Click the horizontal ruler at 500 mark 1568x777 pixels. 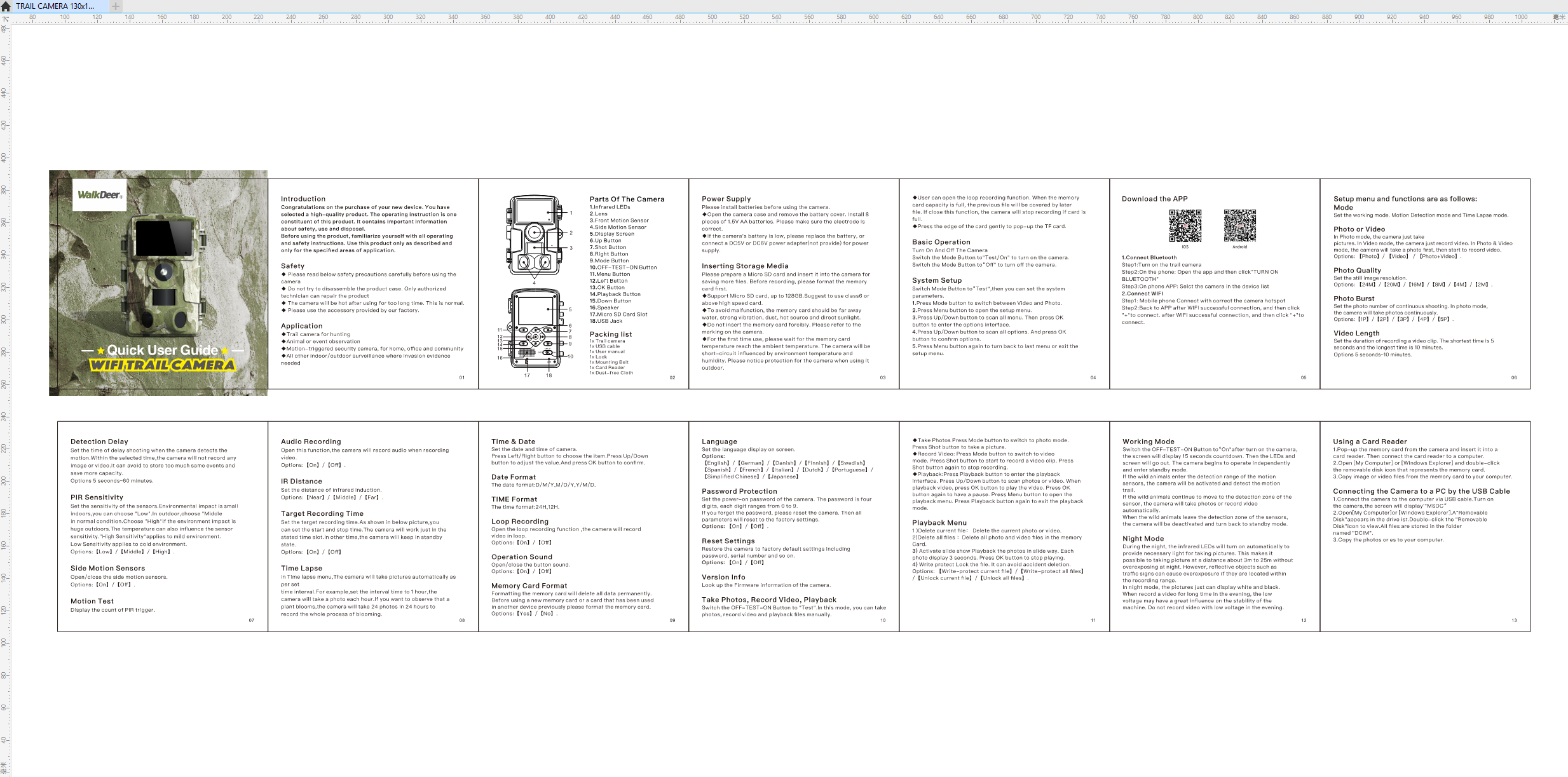click(712, 18)
